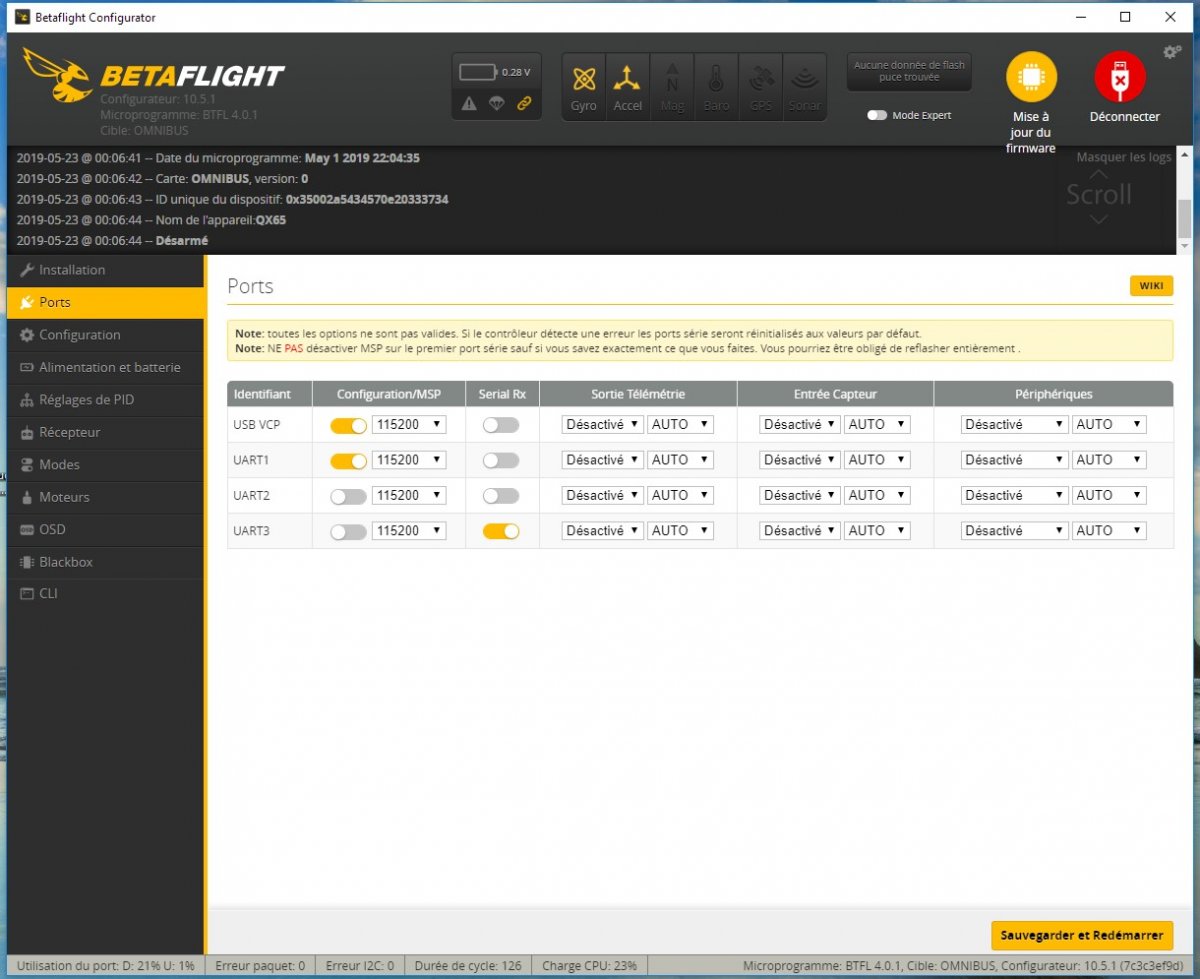The image size is (1200, 979).
Task: Open UART3 Périphériques Désactivé dropdown
Action: (1014, 531)
